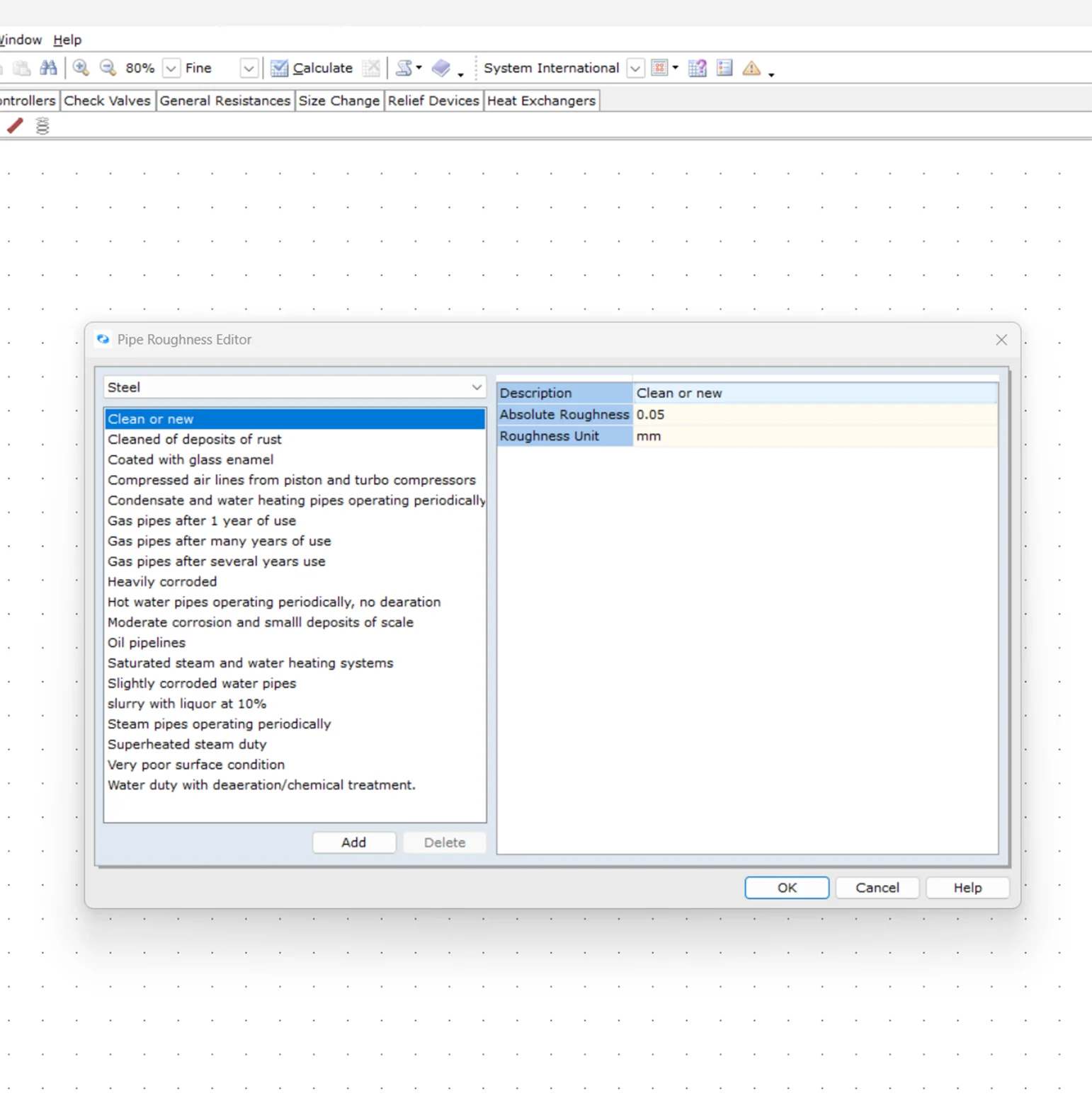
Task: Expand the Steel material dropdown
Action: coord(476,387)
